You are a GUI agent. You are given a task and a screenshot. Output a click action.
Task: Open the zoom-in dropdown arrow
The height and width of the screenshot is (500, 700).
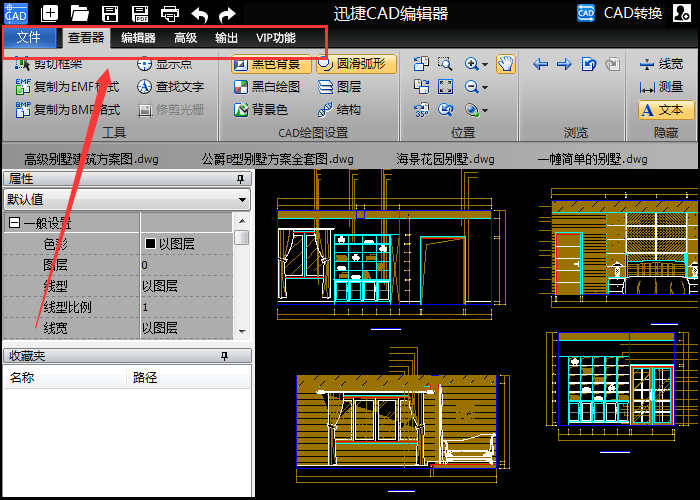(x=485, y=65)
